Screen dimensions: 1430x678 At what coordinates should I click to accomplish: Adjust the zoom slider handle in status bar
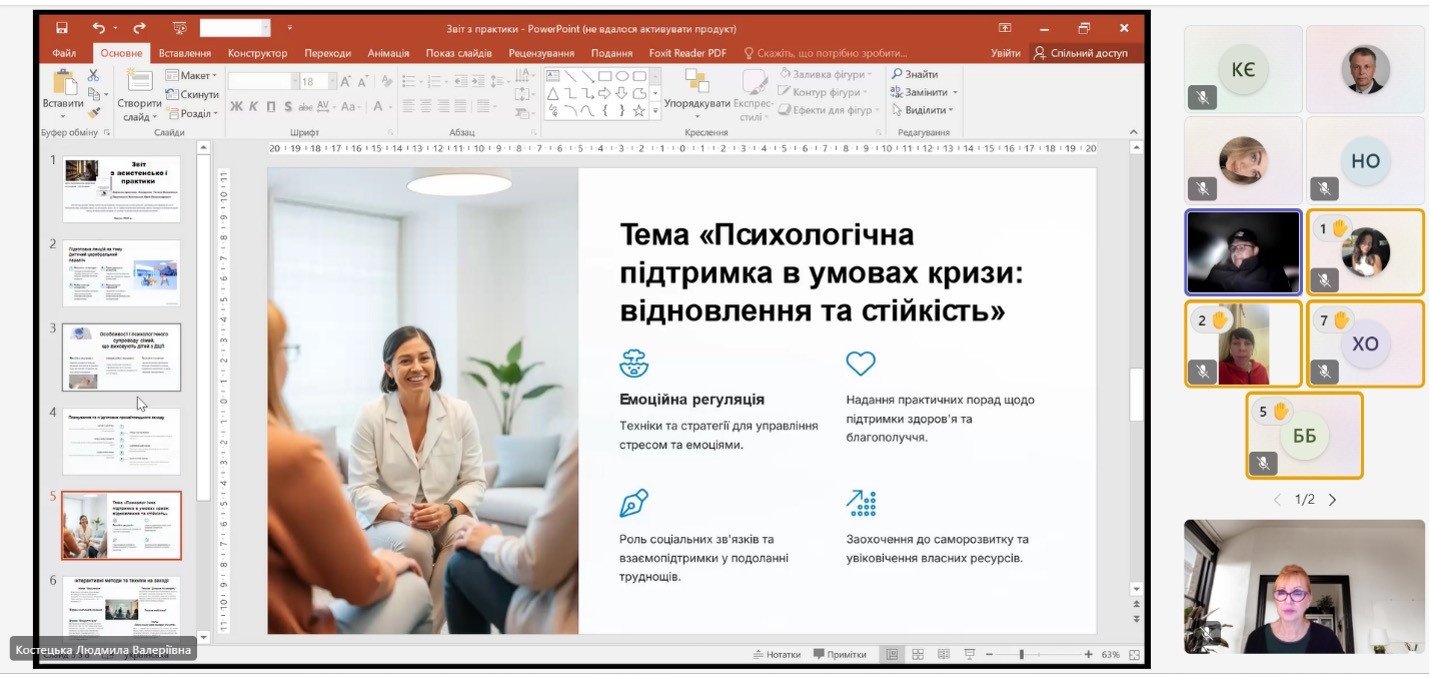[x=1021, y=654]
